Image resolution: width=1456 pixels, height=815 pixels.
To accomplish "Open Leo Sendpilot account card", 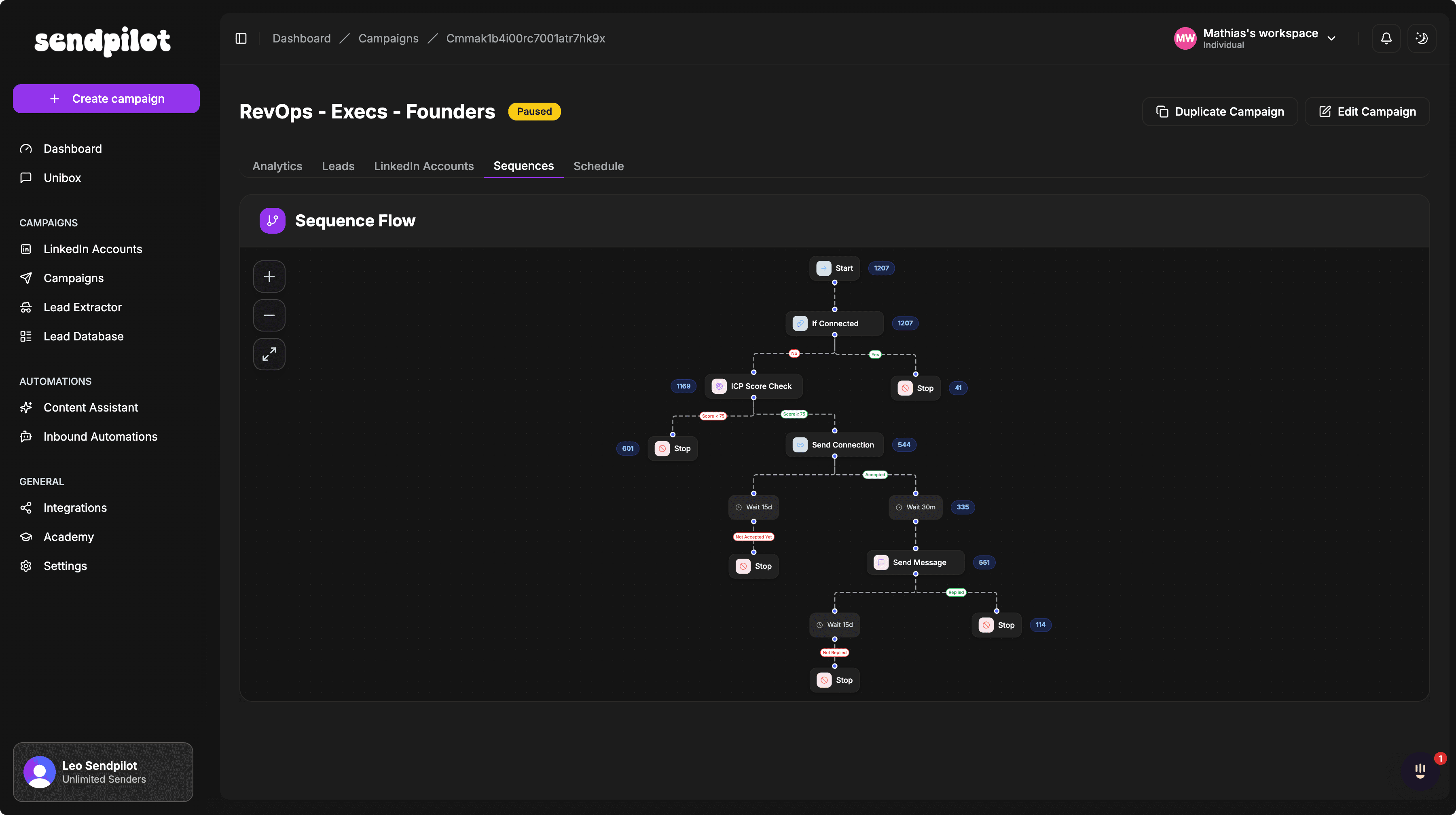I will [x=103, y=771].
